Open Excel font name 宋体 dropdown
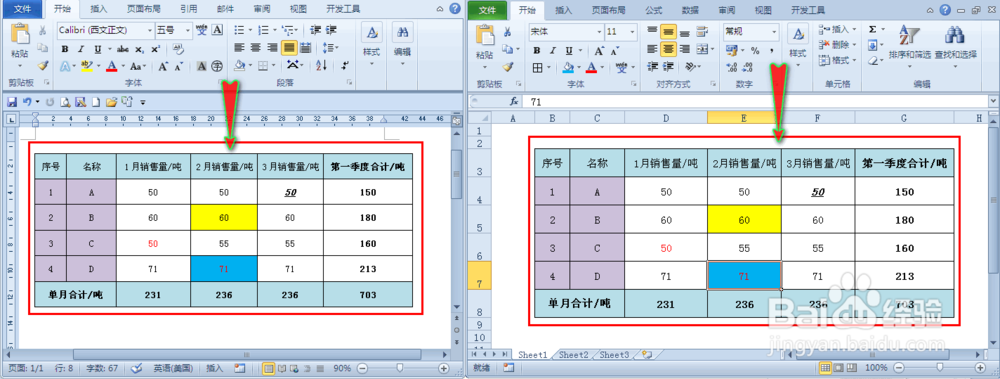 [598, 31]
